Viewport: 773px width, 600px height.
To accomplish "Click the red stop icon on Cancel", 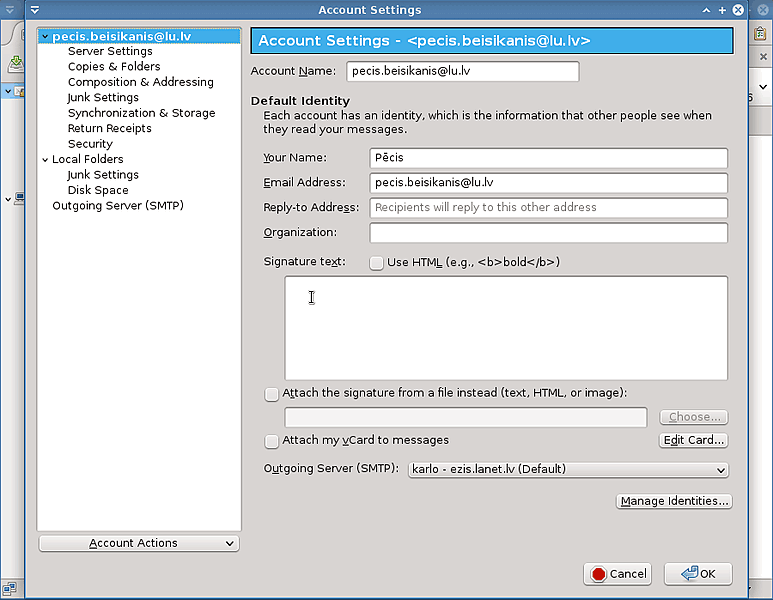I will (598, 574).
